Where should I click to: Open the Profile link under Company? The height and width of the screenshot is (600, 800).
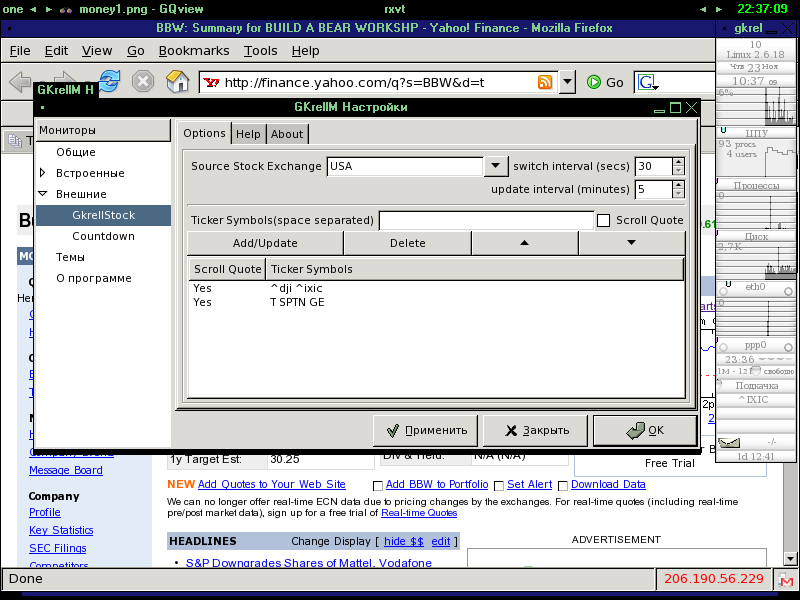tap(45, 512)
